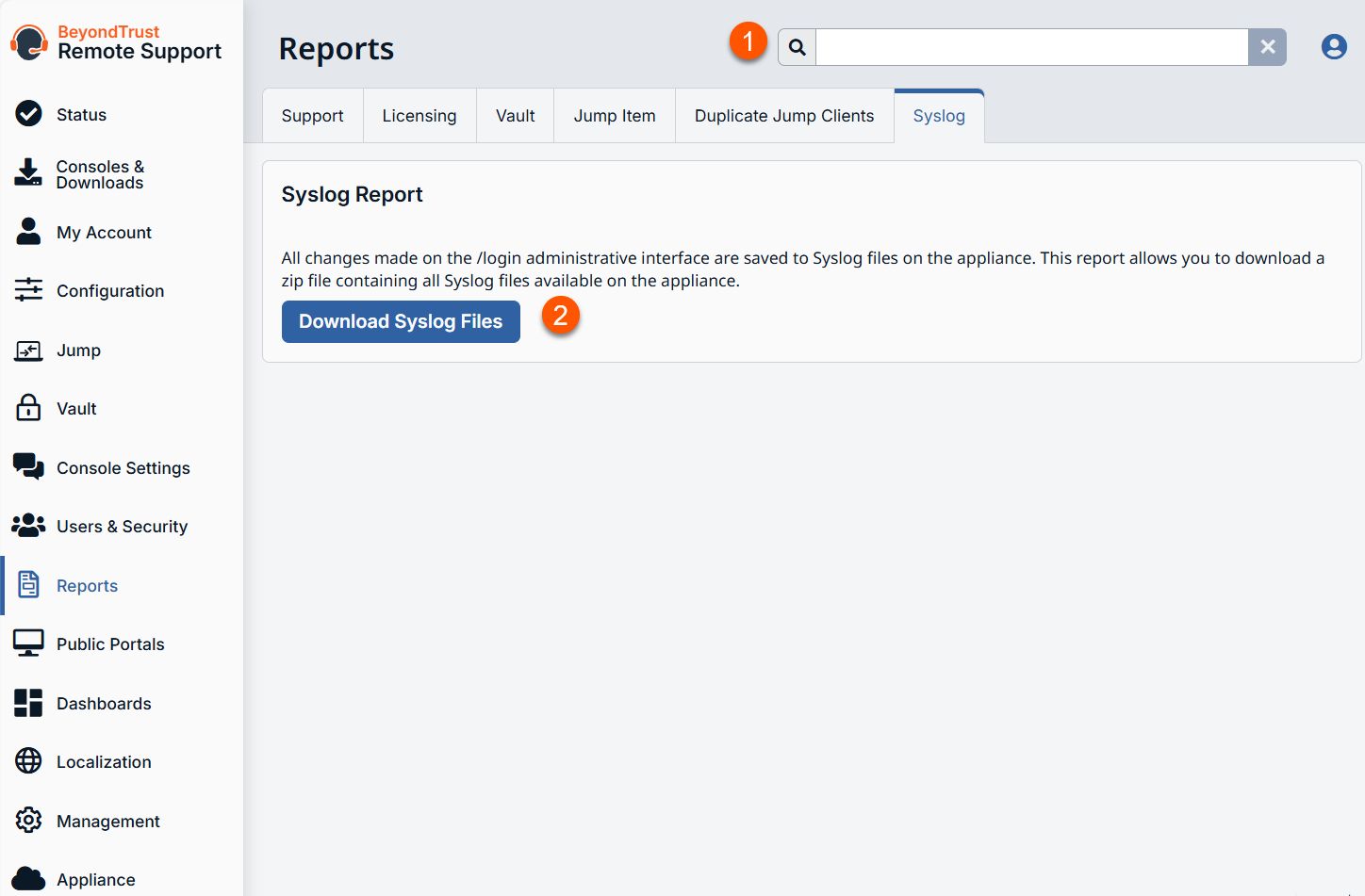Open the Vault reports tab

pyautogui.click(x=516, y=116)
